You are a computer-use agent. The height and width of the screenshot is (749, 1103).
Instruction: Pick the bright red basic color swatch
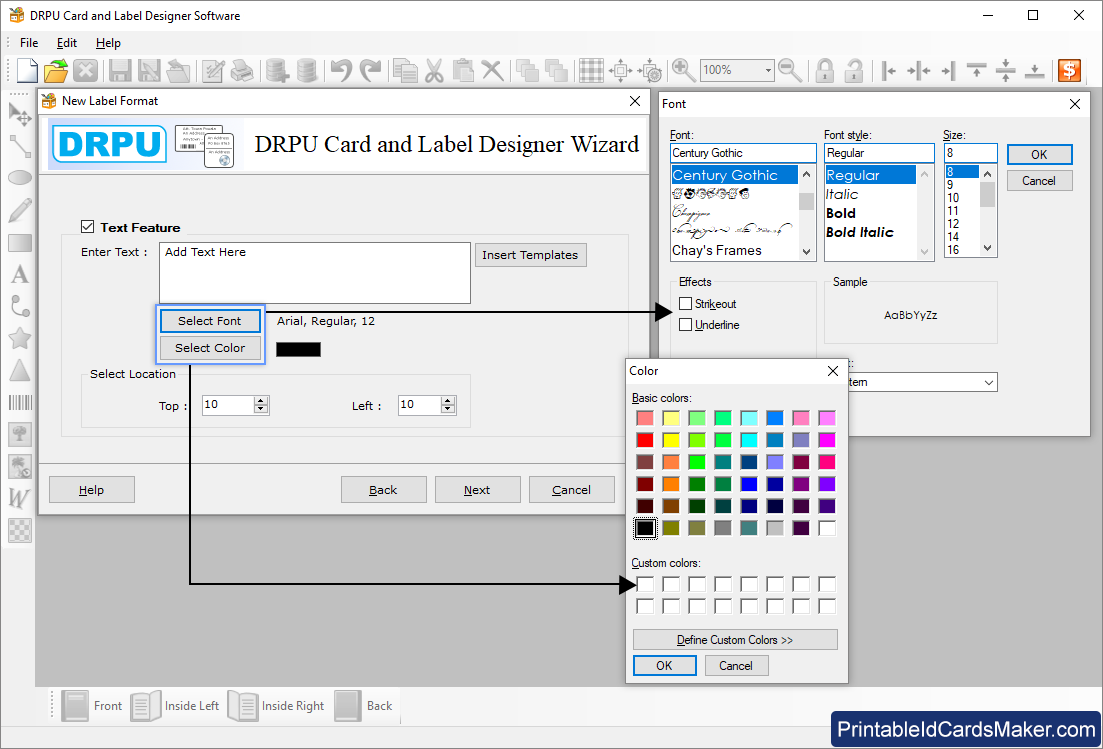[x=644, y=440]
